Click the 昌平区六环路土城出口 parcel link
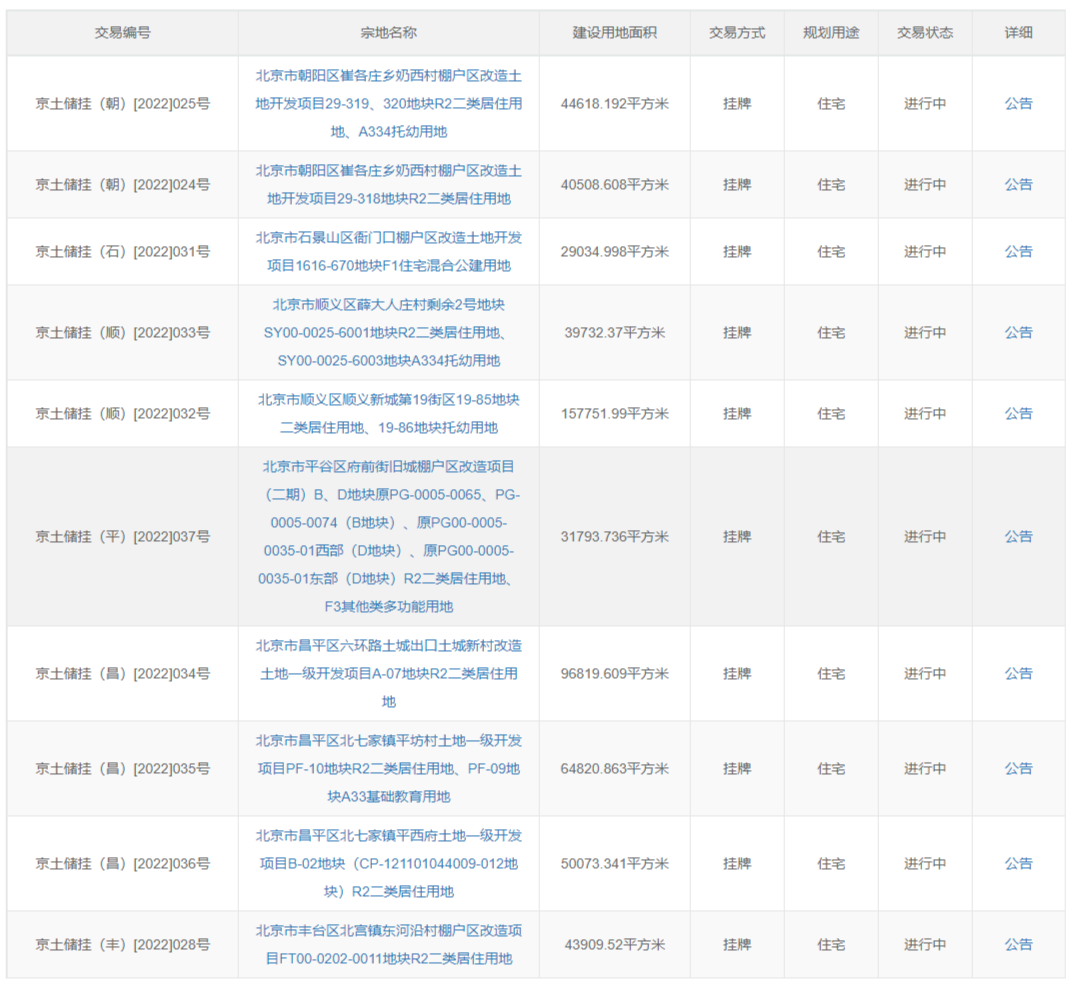The height and width of the screenshot is (991, 1075). pyautogui.click(x=388, y=673)
